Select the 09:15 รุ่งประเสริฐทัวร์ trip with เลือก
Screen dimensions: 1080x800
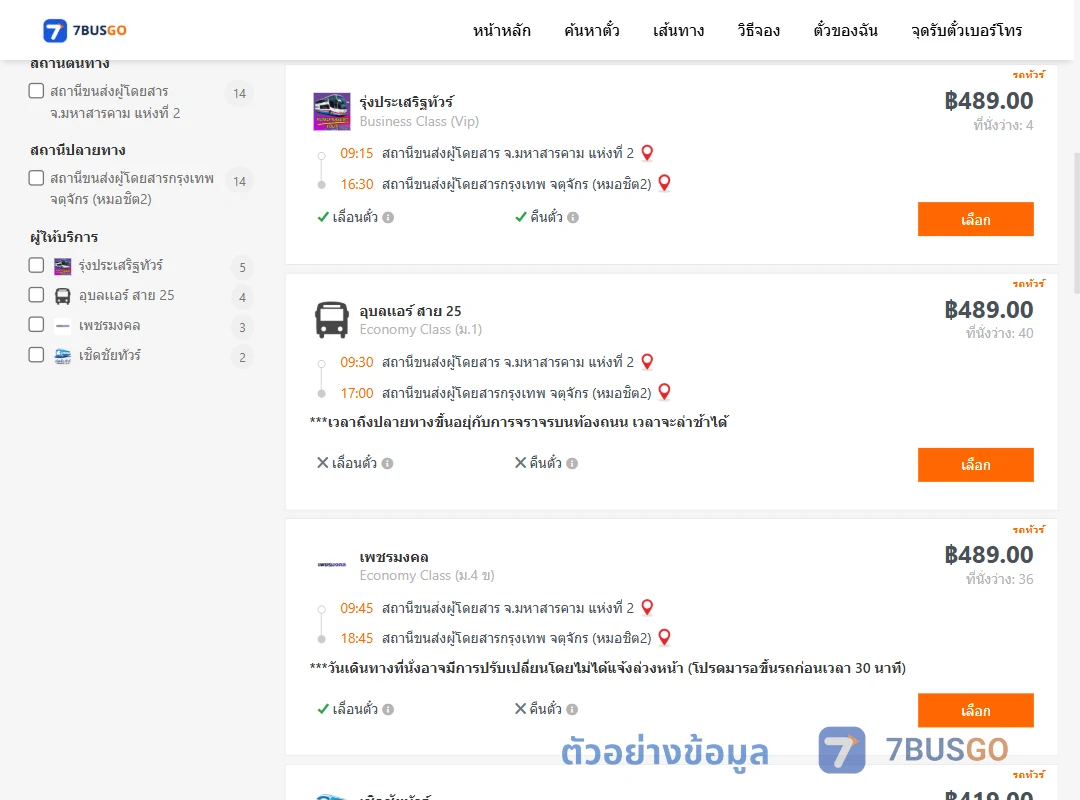coord(975,219)
